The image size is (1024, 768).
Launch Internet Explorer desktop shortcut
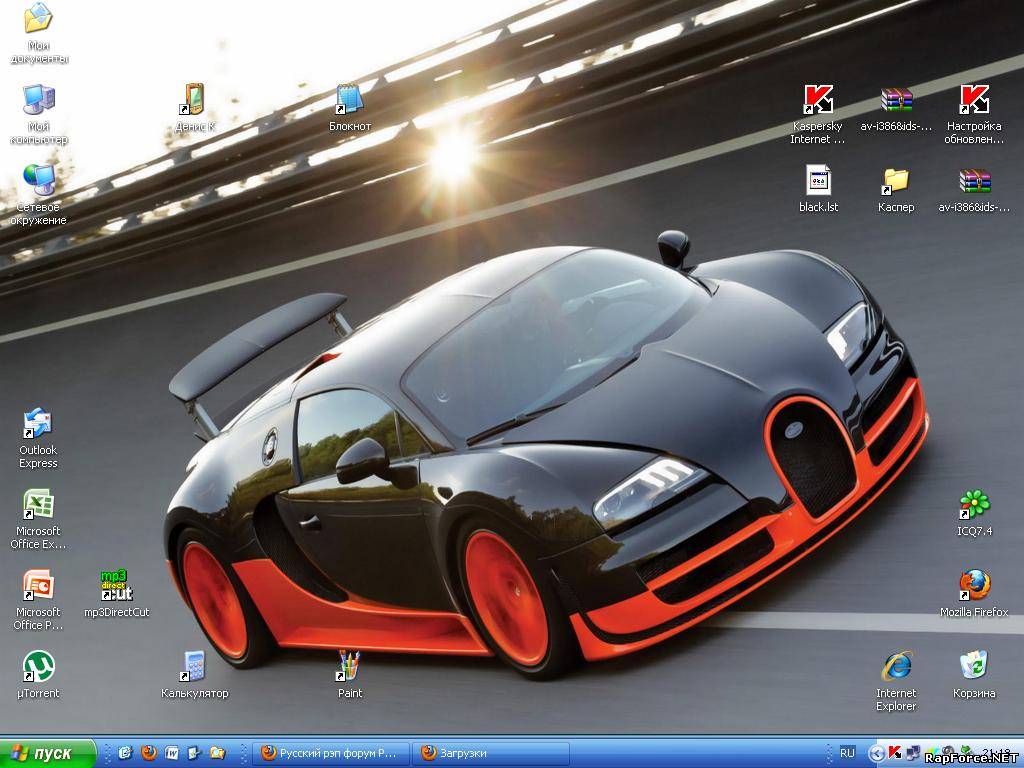pos(896,667)
